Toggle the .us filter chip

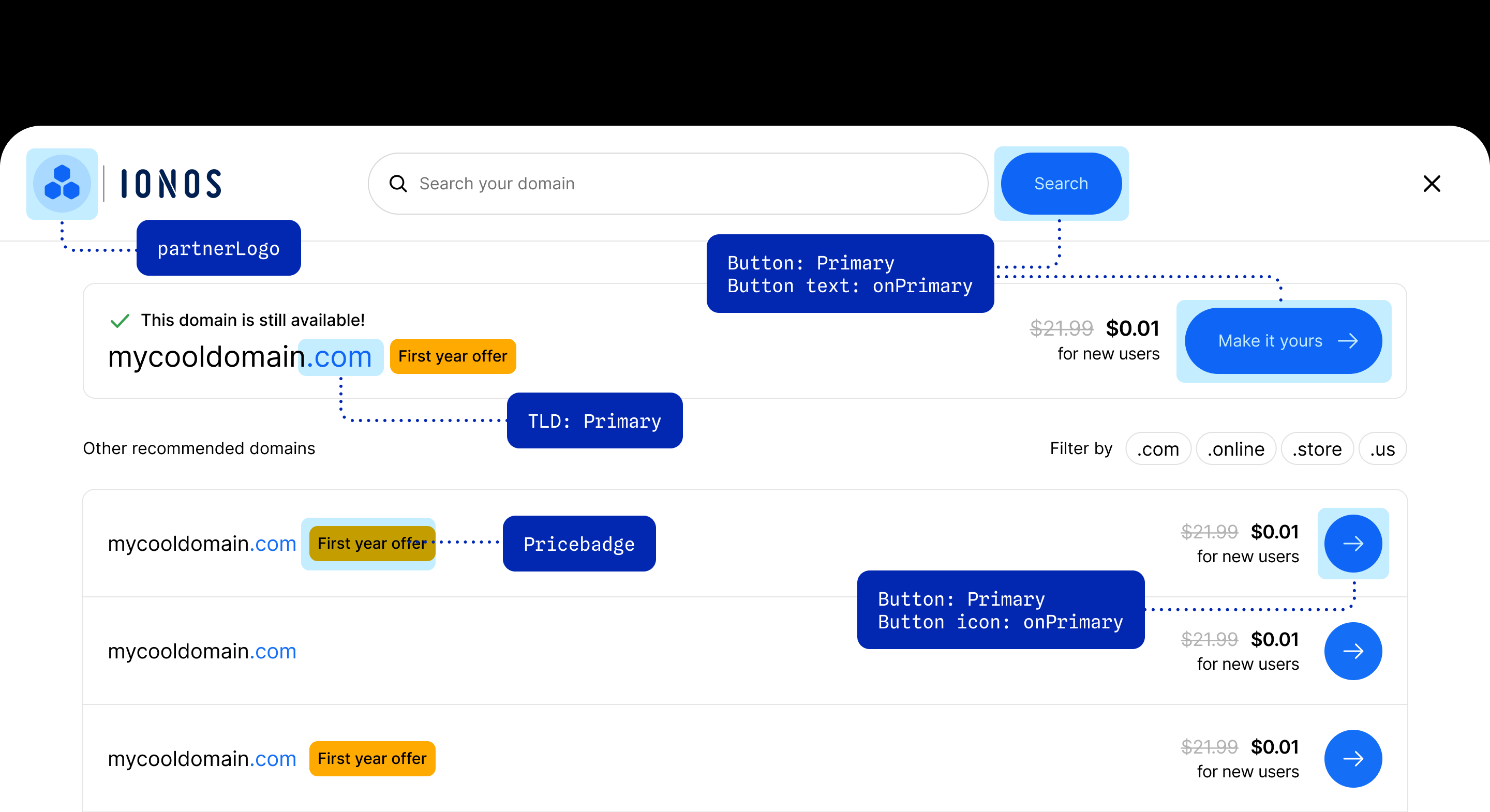click(x=1382, y=449)
